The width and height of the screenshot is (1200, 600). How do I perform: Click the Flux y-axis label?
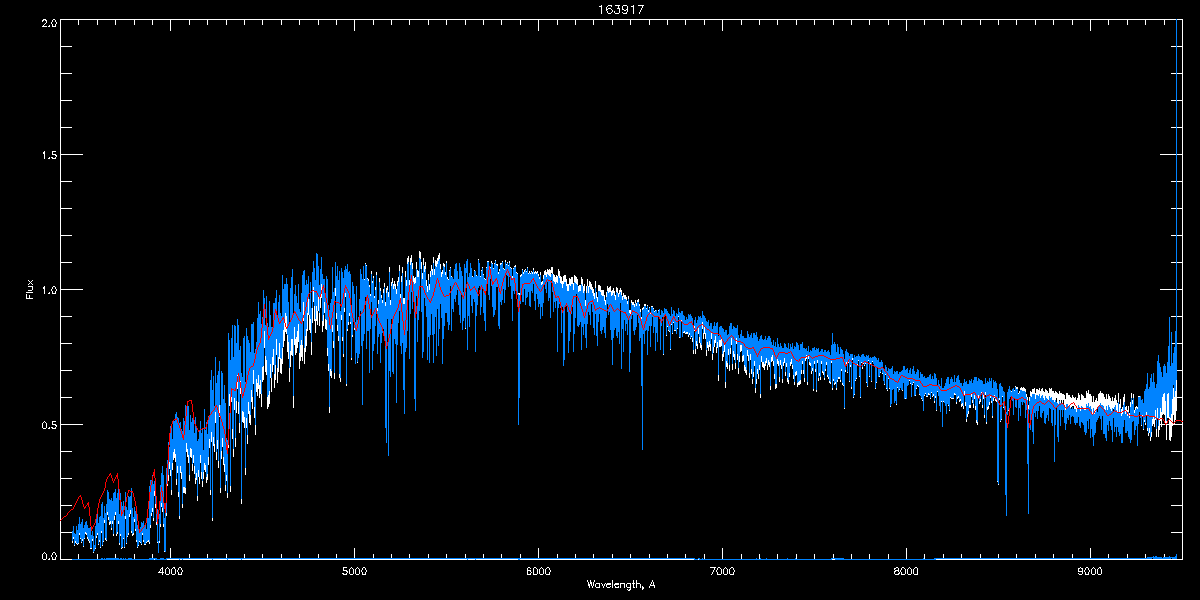(x=30, y=290)
